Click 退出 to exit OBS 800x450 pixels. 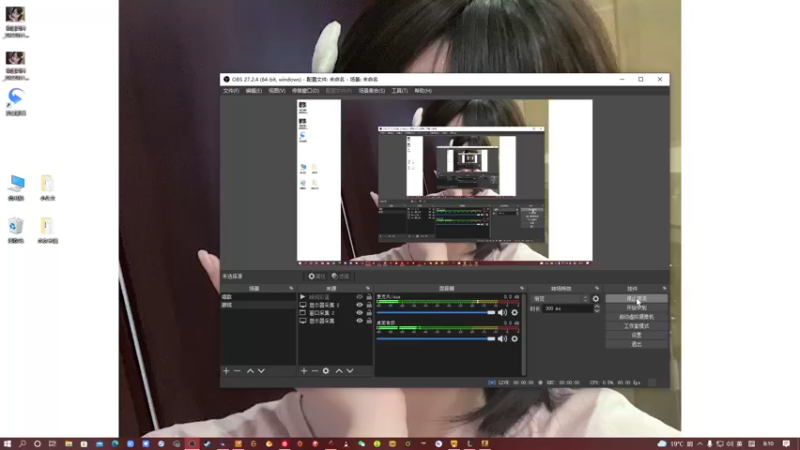(636, 344)
